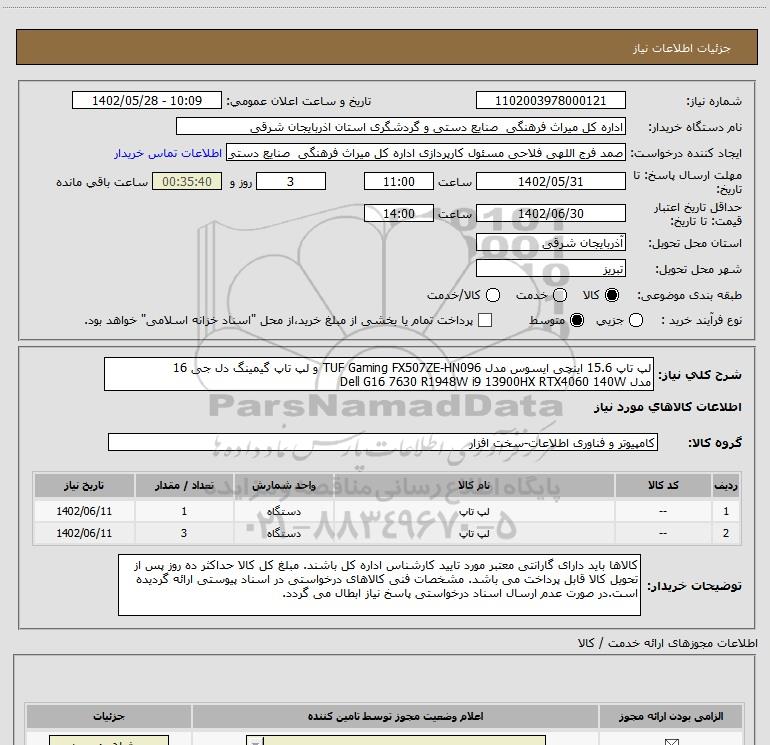The height and width of the screenshot is (745, 770).
Task: Select the خدمت radio button
Action: [x=560, y=295]
